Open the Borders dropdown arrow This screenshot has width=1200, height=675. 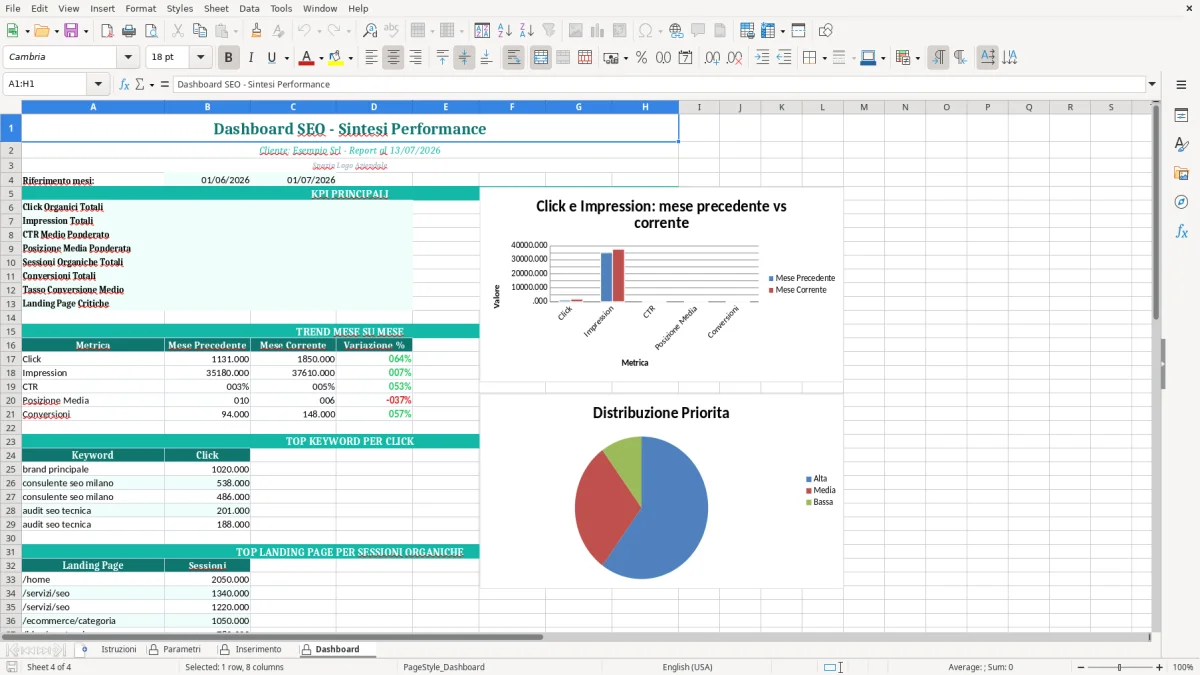(x=824, y=58)
